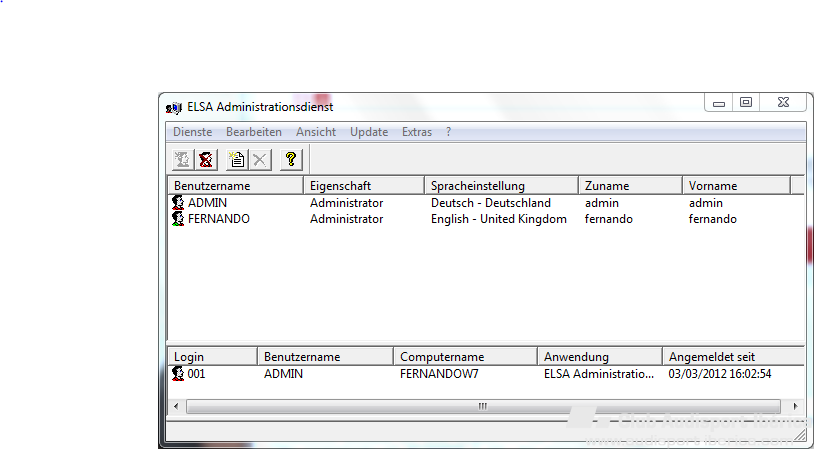Open the ? help menu
Image resolution: width=814 pixels, height=449 pixels.
449,132
